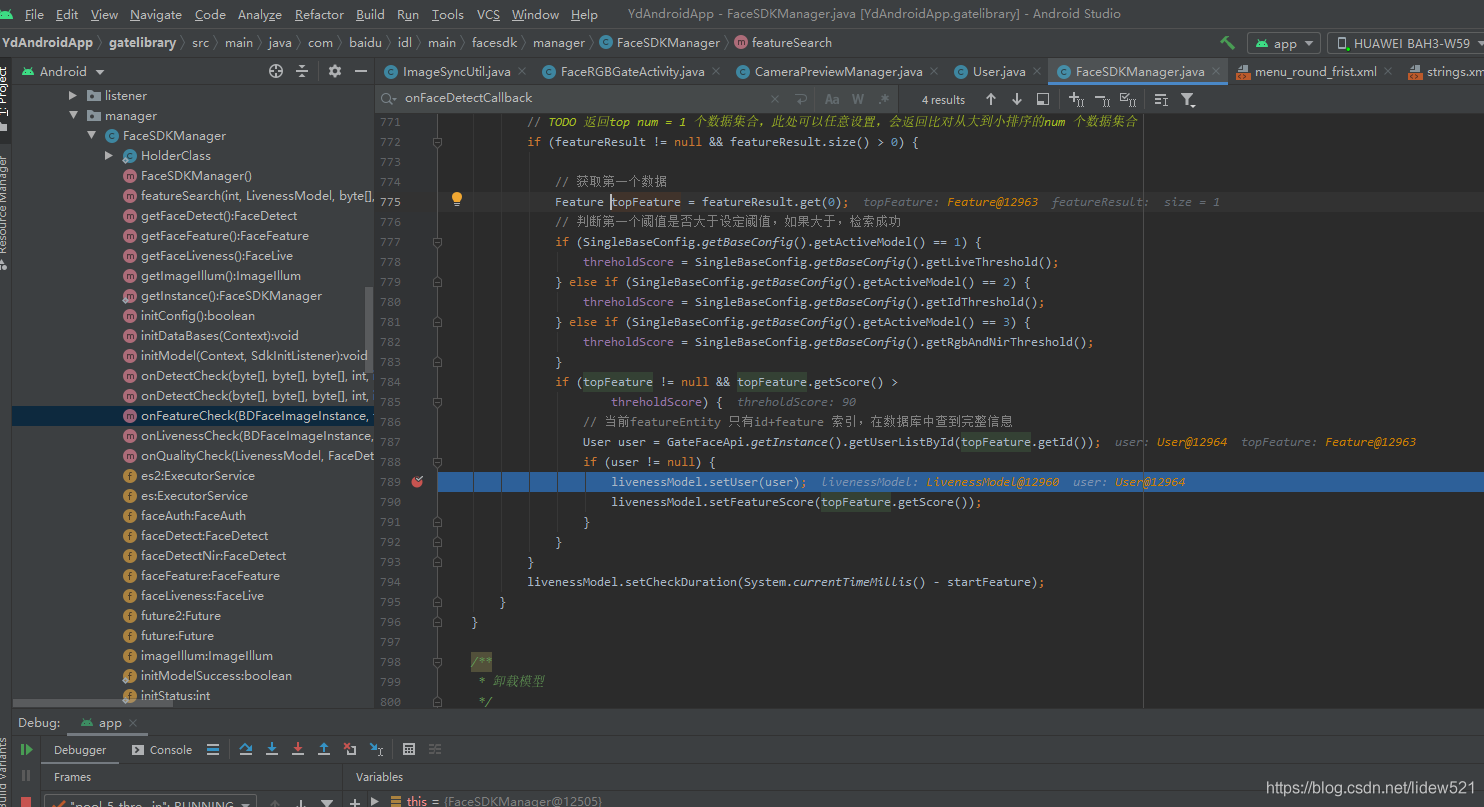Switch to the CameraPreviewManager.java tab

click(838, 71)
